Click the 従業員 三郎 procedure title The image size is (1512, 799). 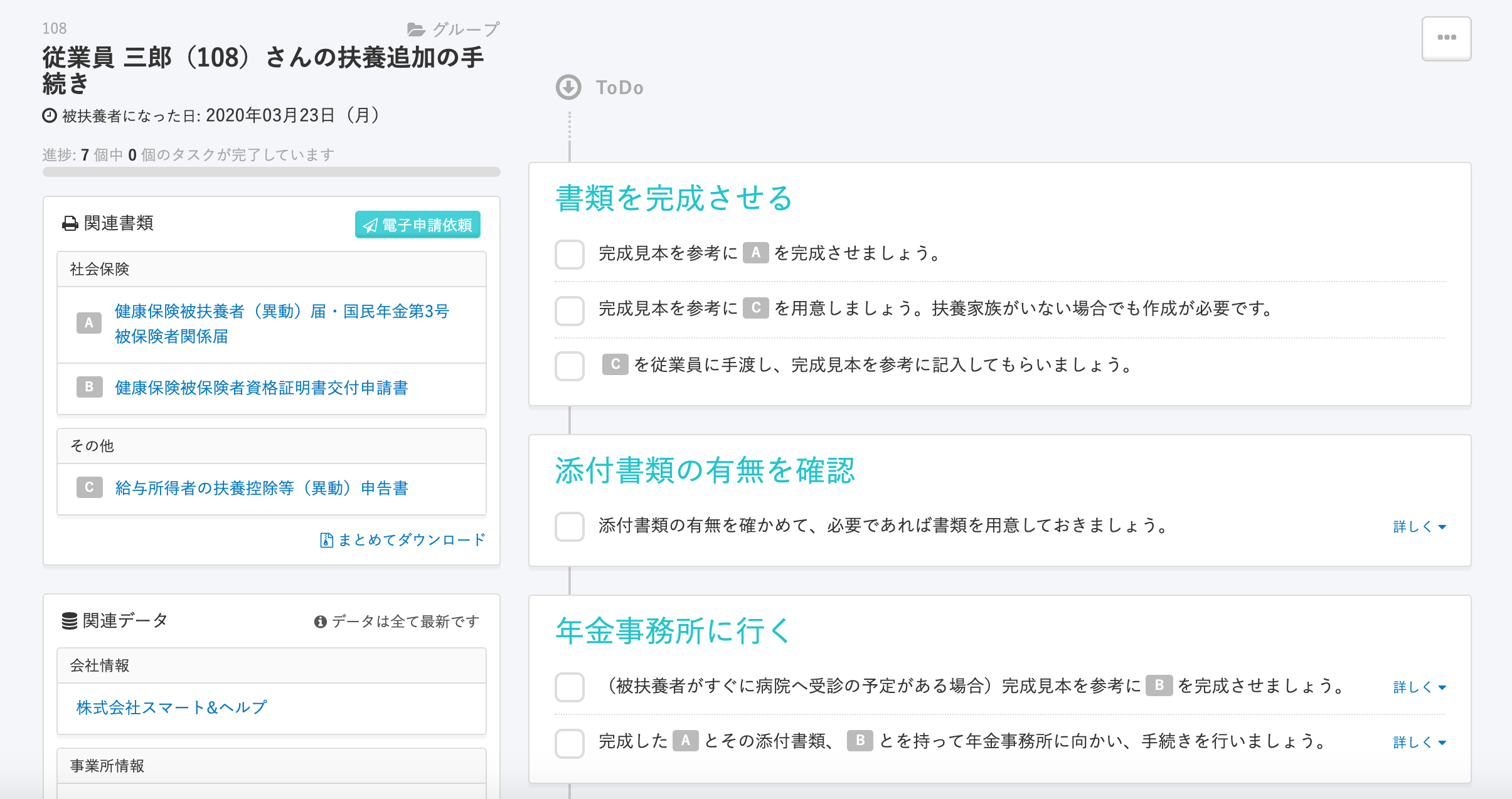point(264,70)
